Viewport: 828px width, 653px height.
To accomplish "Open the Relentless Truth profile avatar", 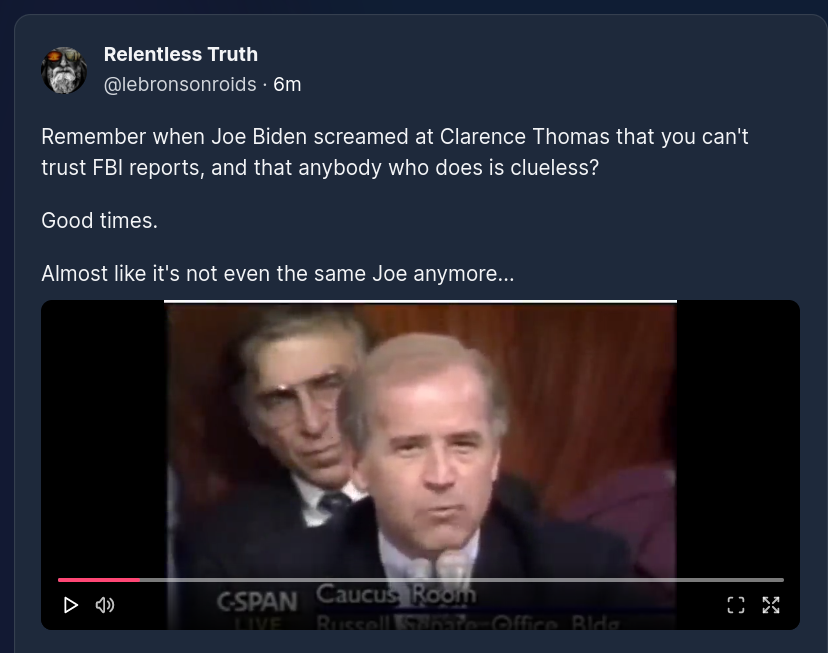I will pyautogui.click(x=64, y=70).
